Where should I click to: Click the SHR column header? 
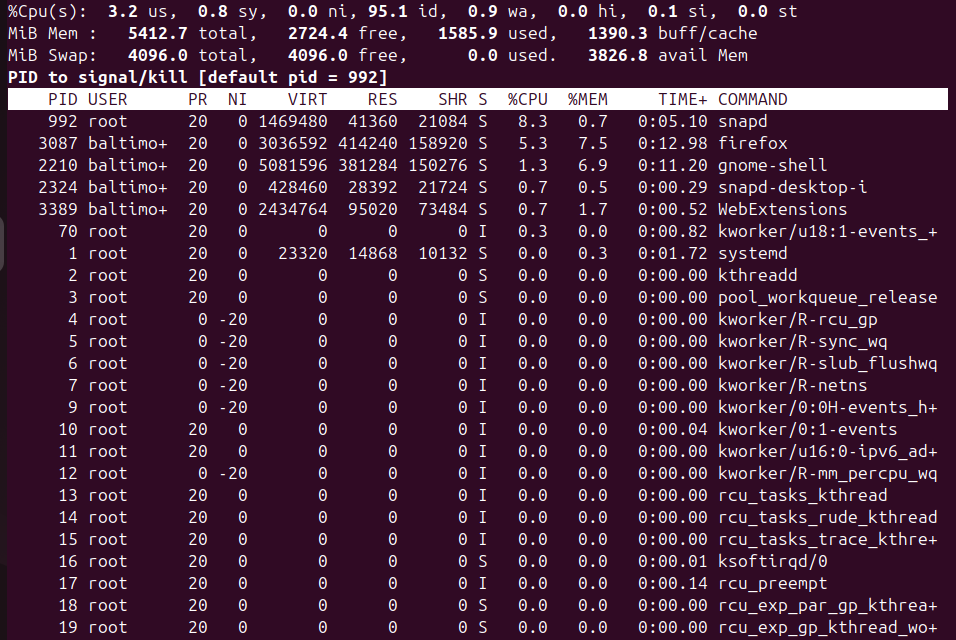click(x=452, y=99)
